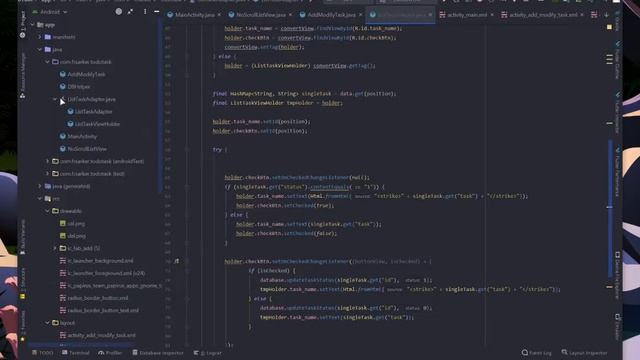This screenshot has width=640, height=360.
Task: Collapse the java folder
Action: pos(40,49)
